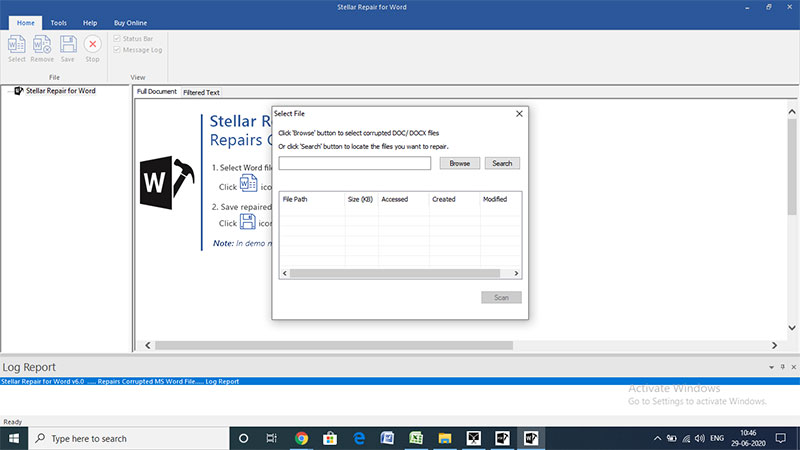Viewport: 800px width, 450px height.
Task: Open the volume tray icon
Action: tap(700, 438)
